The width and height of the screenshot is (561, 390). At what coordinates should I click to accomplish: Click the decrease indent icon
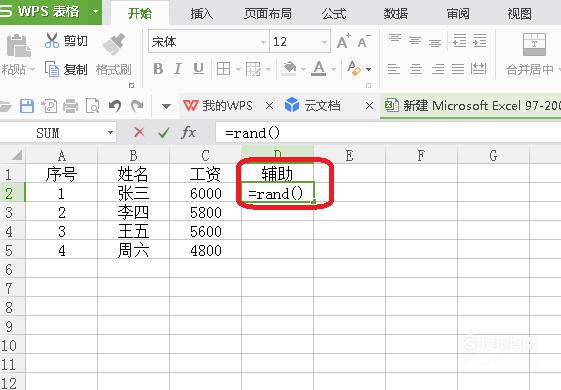click(x=459, y=41)
